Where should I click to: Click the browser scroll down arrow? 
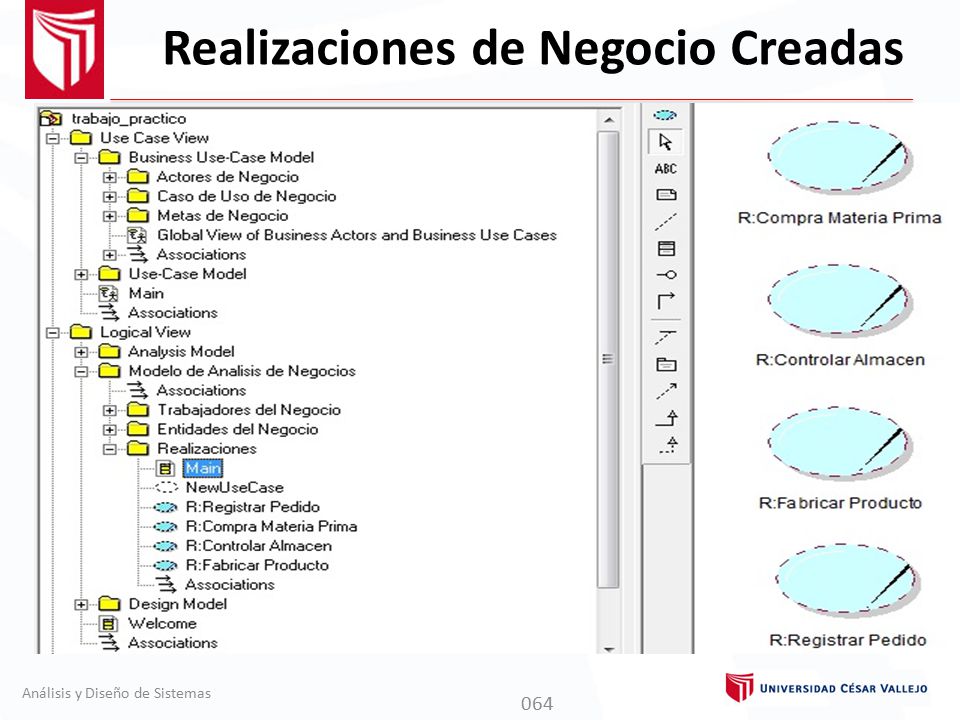click(609, 649)
